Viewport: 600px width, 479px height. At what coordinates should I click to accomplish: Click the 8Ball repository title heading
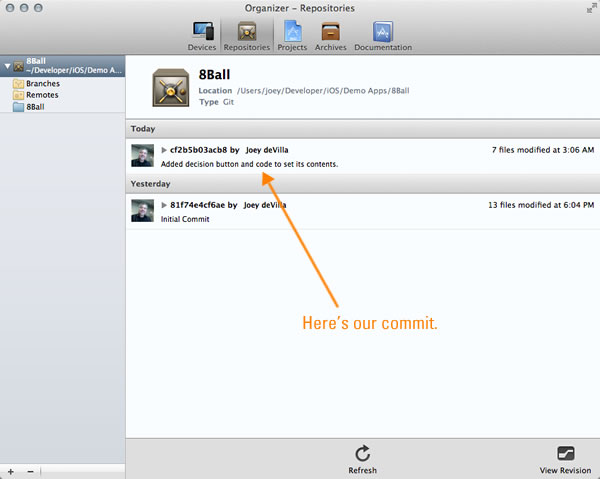coord(214,74)
